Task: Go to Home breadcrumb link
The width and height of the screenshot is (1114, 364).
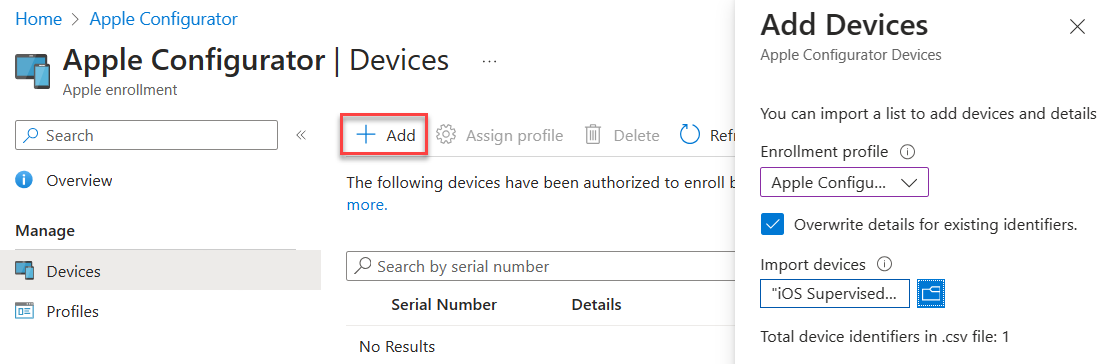Action: coord(38,19)
